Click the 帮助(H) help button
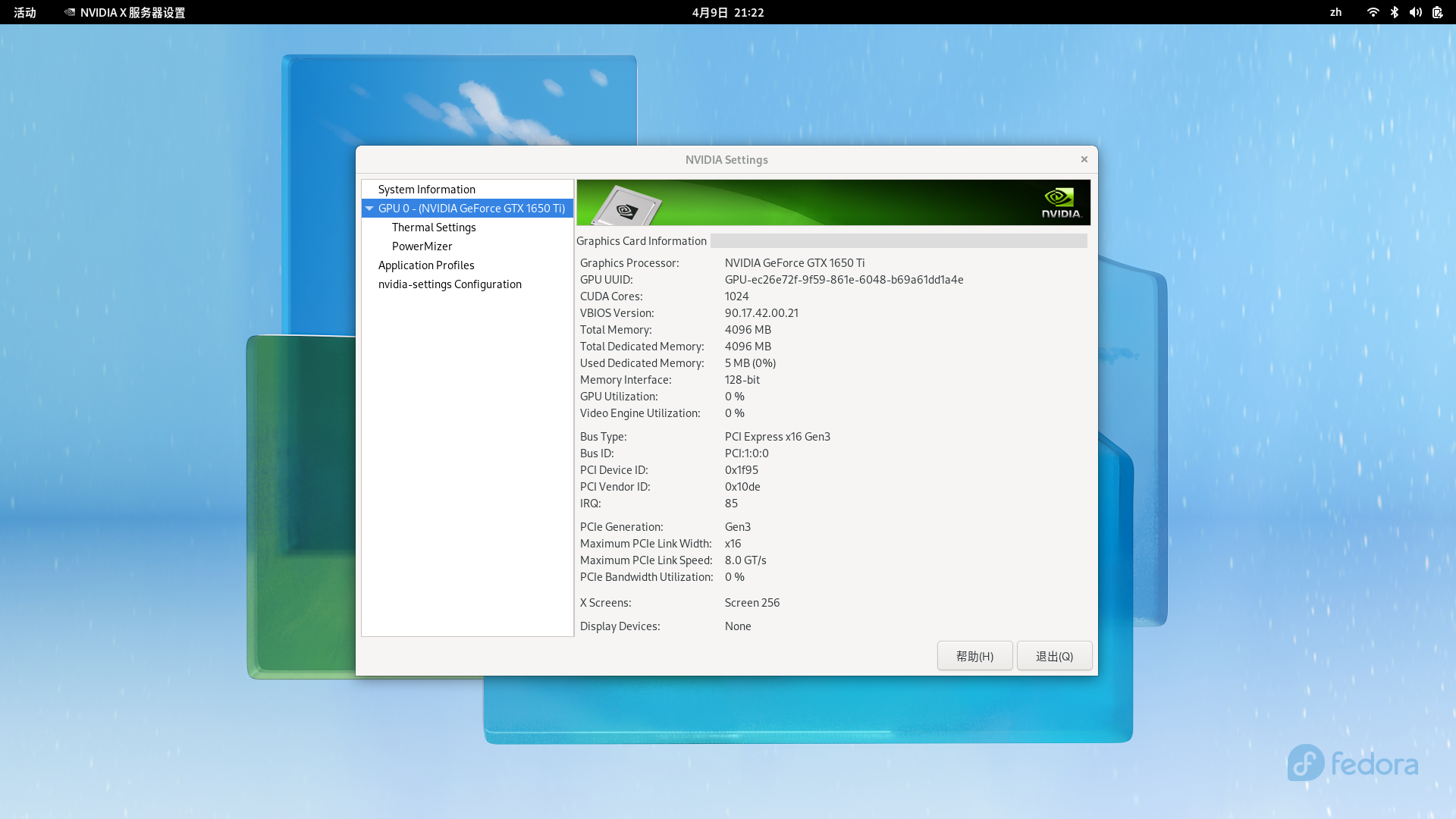Viewport: 1456px width, 819px height. 974,656
